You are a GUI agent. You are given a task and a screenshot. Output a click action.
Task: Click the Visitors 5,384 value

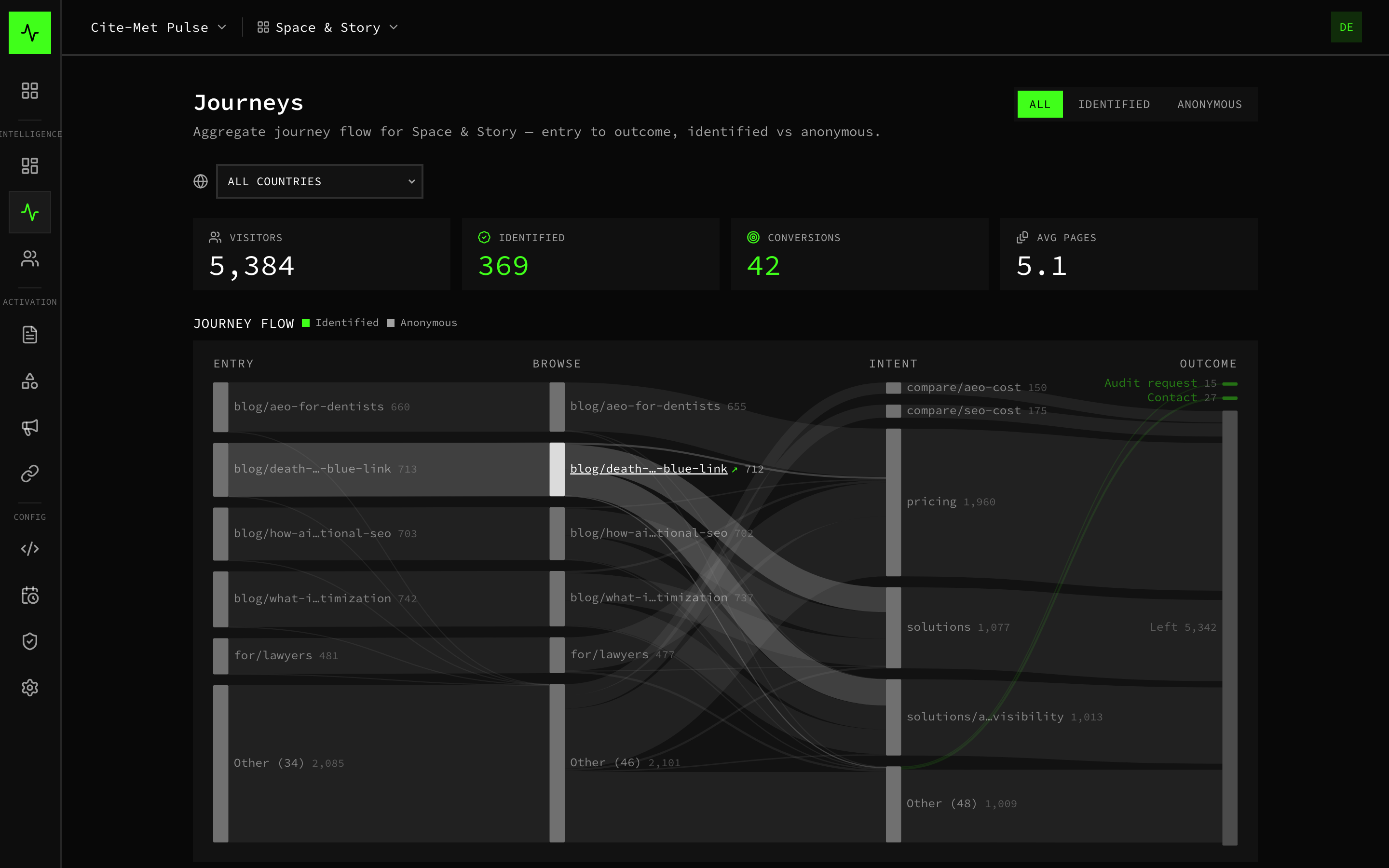[x=252, y=266]
